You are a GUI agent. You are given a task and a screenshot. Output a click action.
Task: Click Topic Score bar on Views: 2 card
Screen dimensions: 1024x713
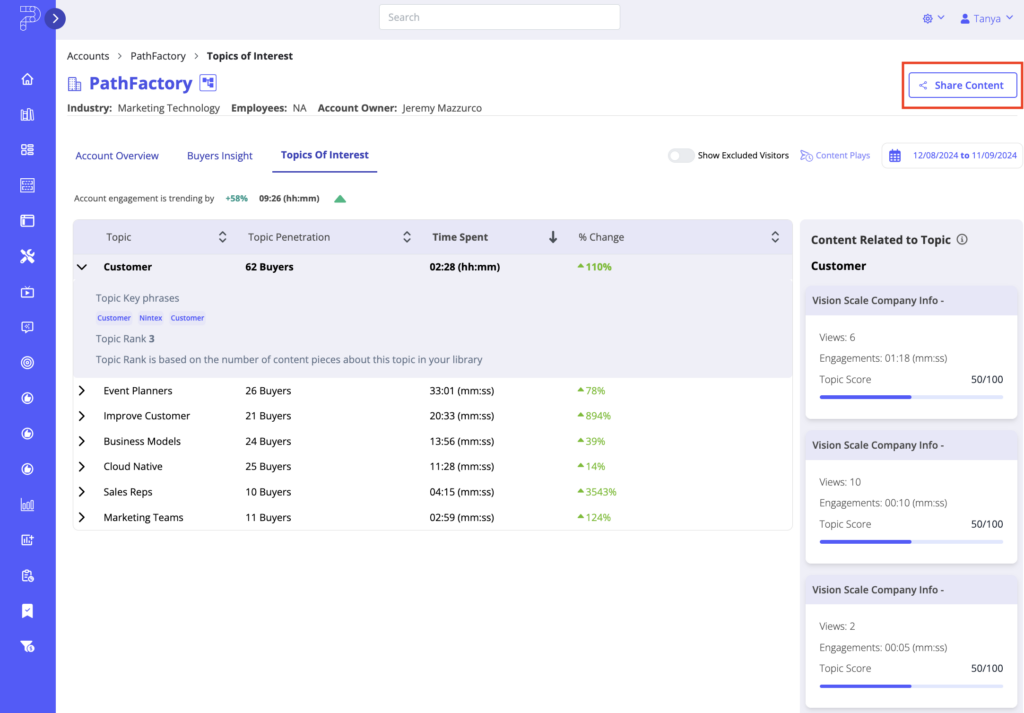click(911, 686)
